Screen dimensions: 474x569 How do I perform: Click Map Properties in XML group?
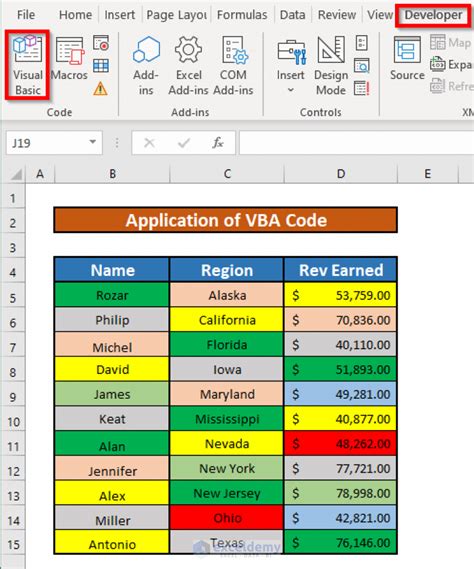point(451,42)
